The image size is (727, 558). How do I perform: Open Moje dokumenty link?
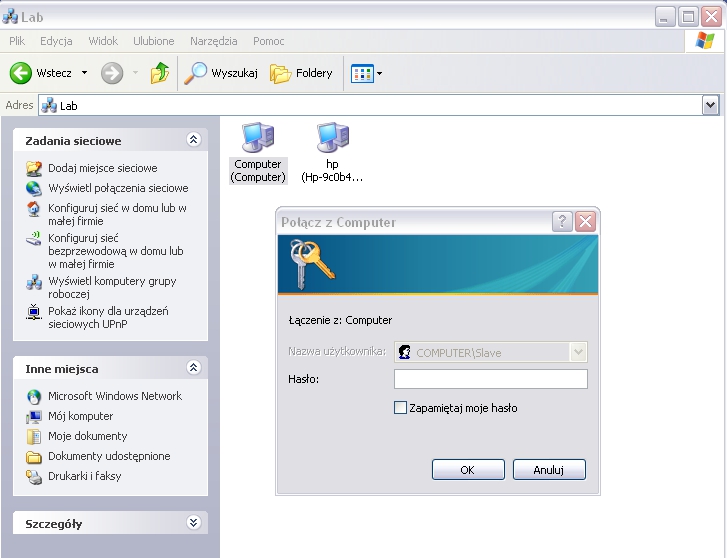pyautogui.click(x=88, y=436)
